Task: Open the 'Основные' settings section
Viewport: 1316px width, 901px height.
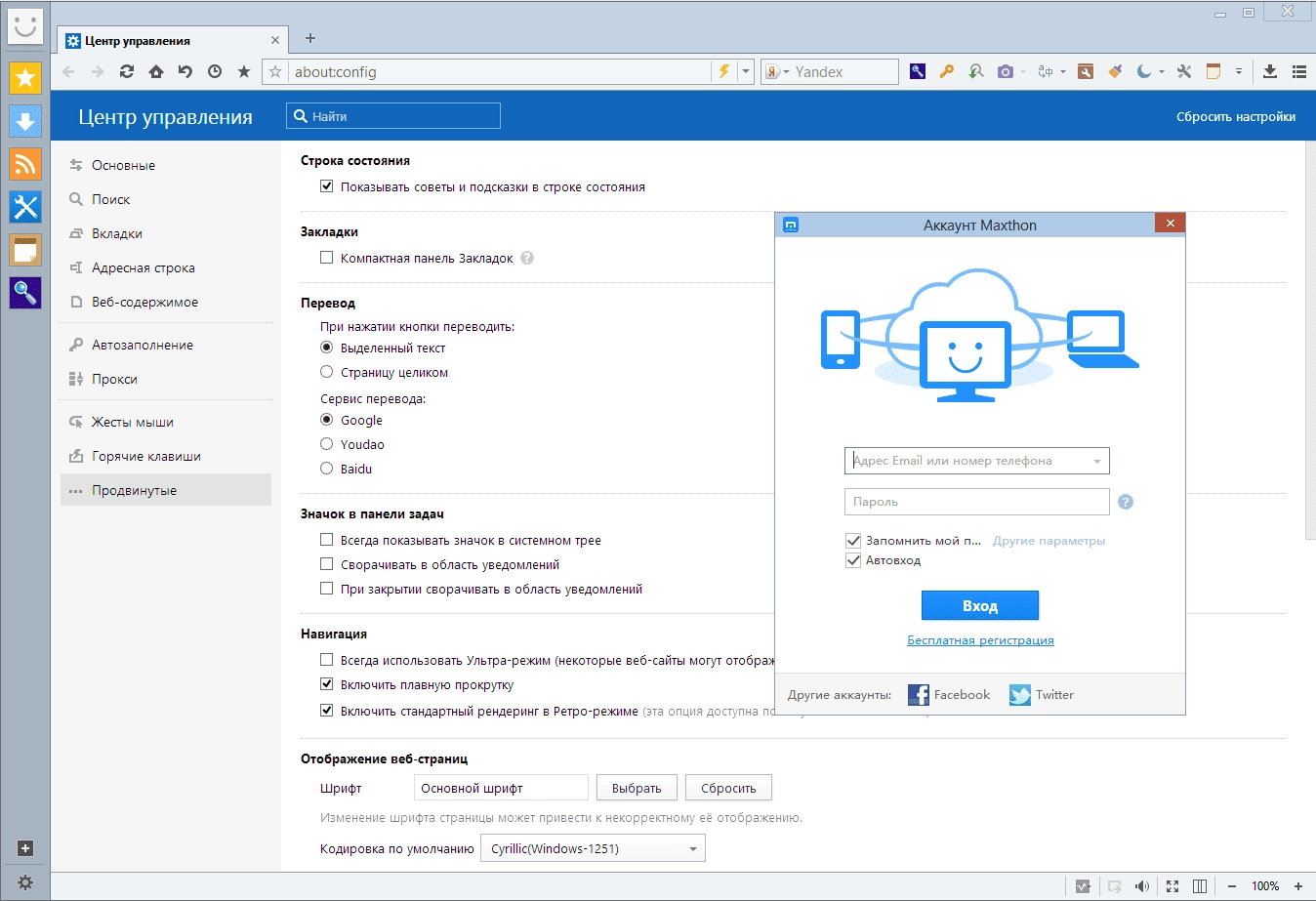Action: pyautogui.click(x=166, y=165)
